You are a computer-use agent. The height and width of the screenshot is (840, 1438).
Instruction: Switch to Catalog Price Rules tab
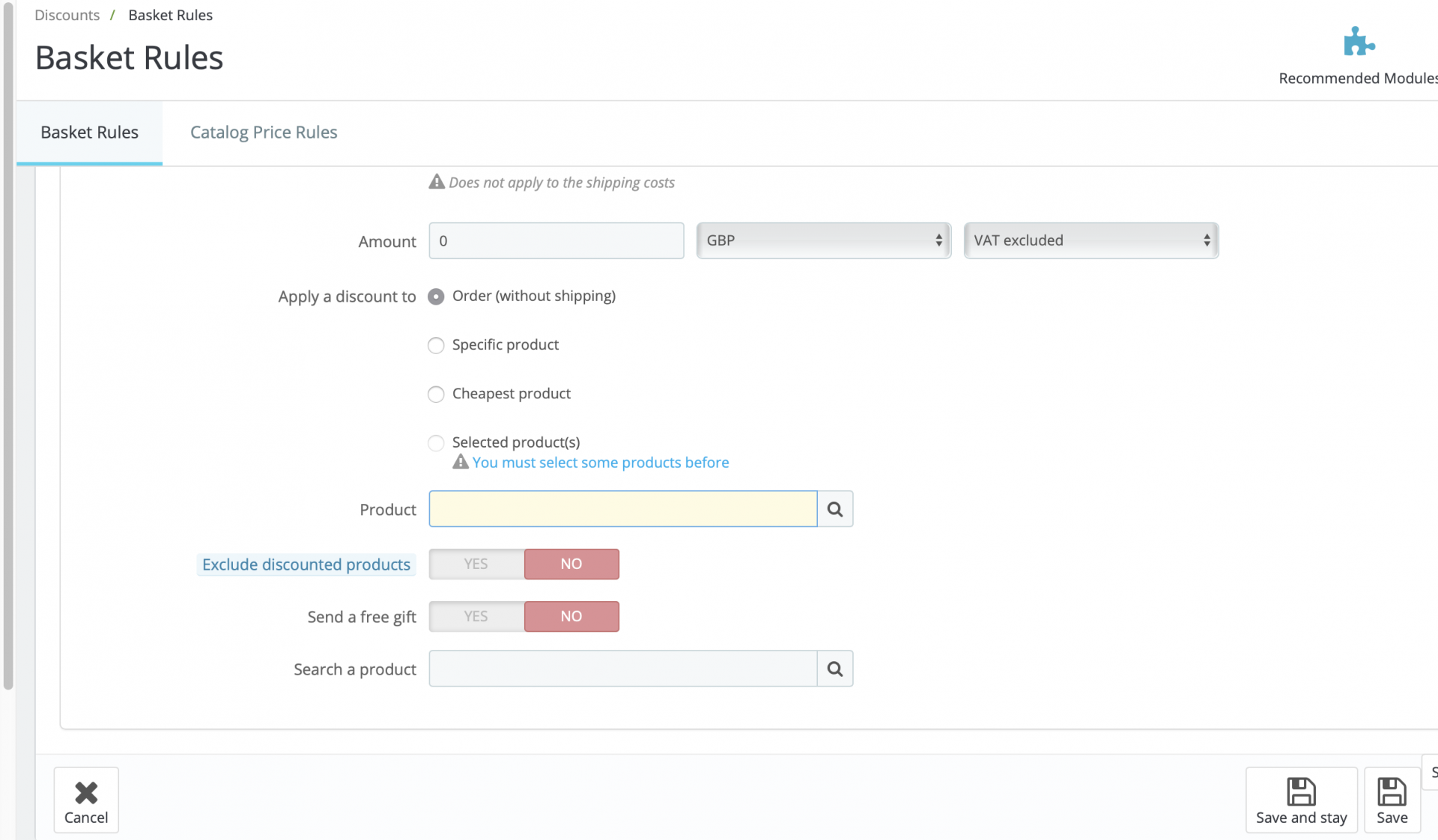[x=264, y=133]
